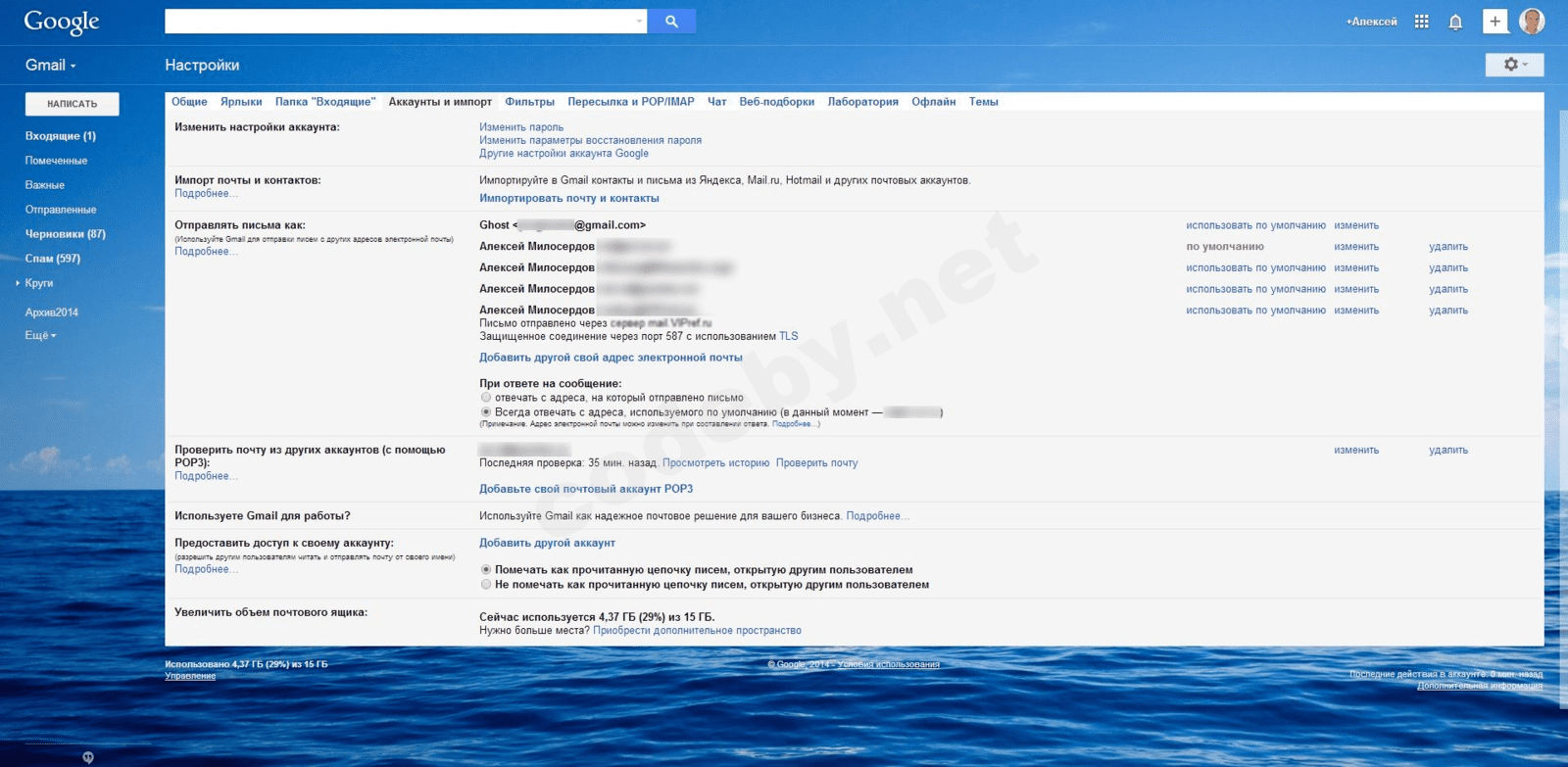The image size is (1568, 767).
Task: Open the "Помеченные" folder
Action: (56, 161)
